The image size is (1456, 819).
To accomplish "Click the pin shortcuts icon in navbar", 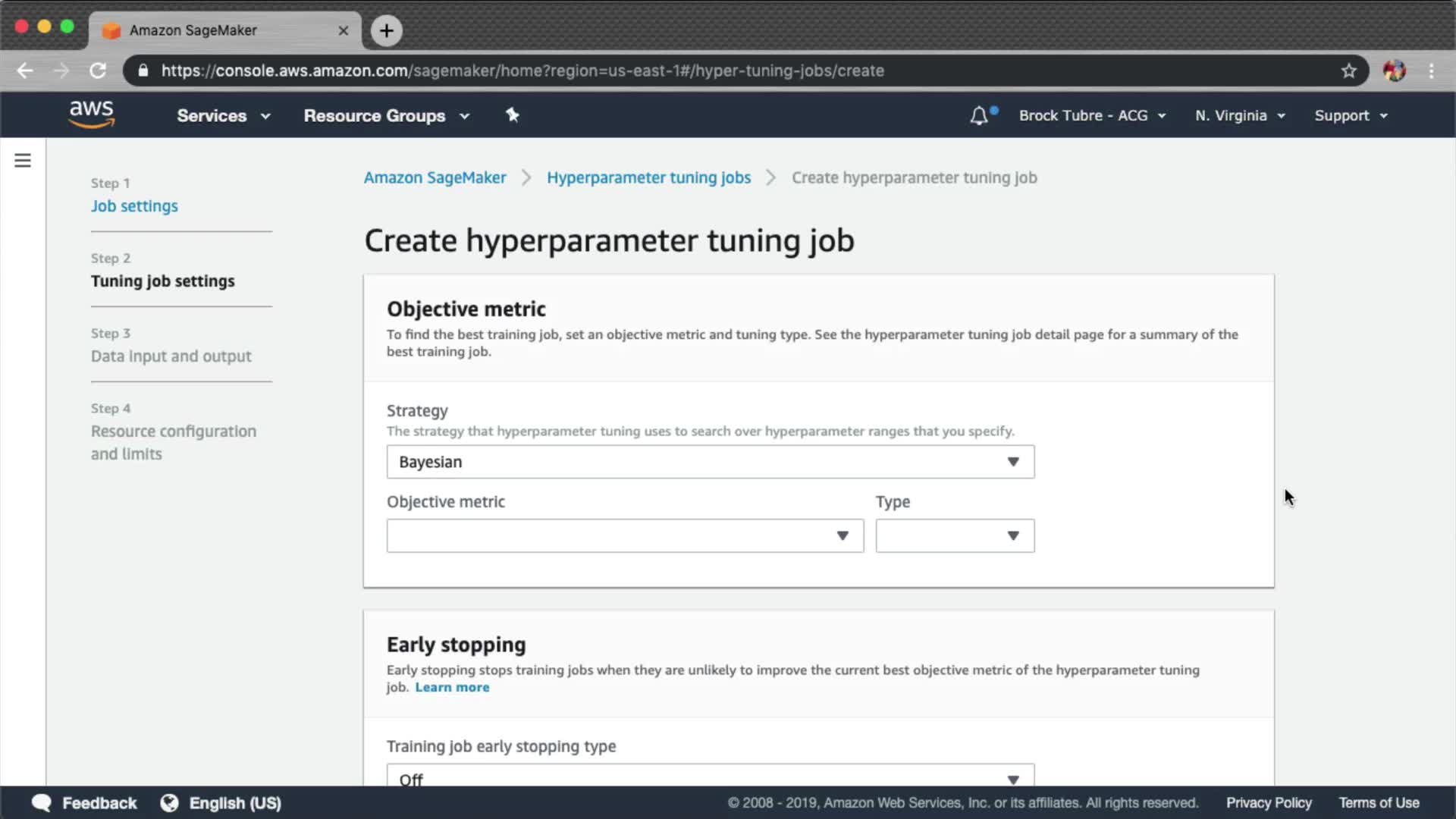I will coord(513,115).
